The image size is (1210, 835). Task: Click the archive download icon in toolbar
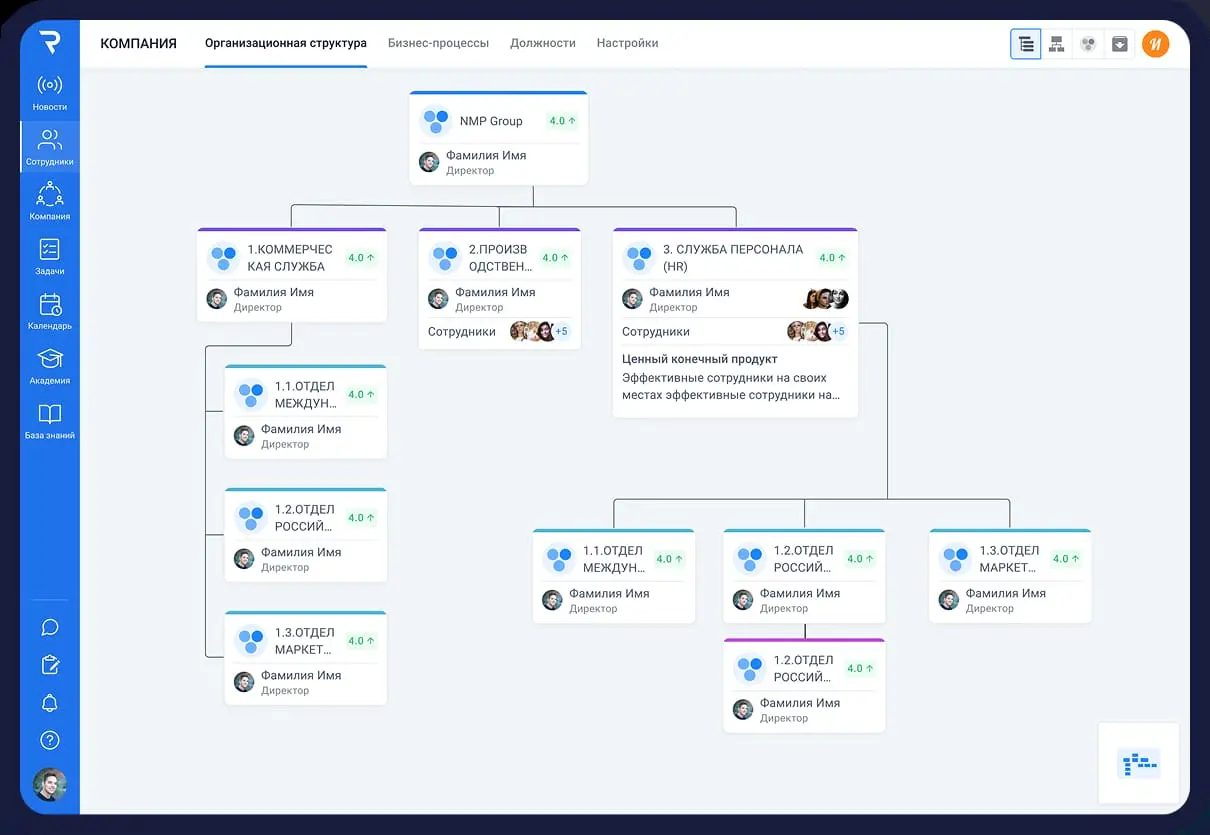[1120, 44]
